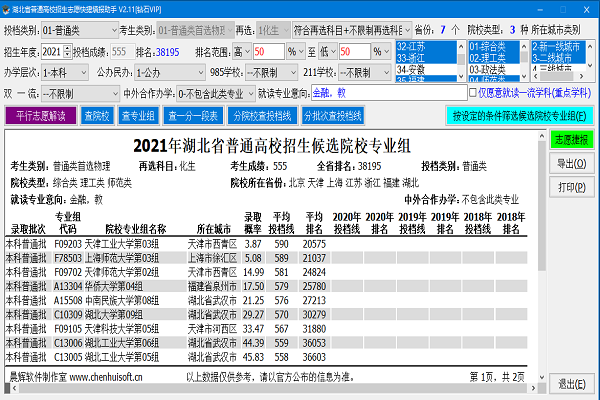600x400 pixels.
Task: Click the lower range value field after 低
Action: (x=354, y=52)
